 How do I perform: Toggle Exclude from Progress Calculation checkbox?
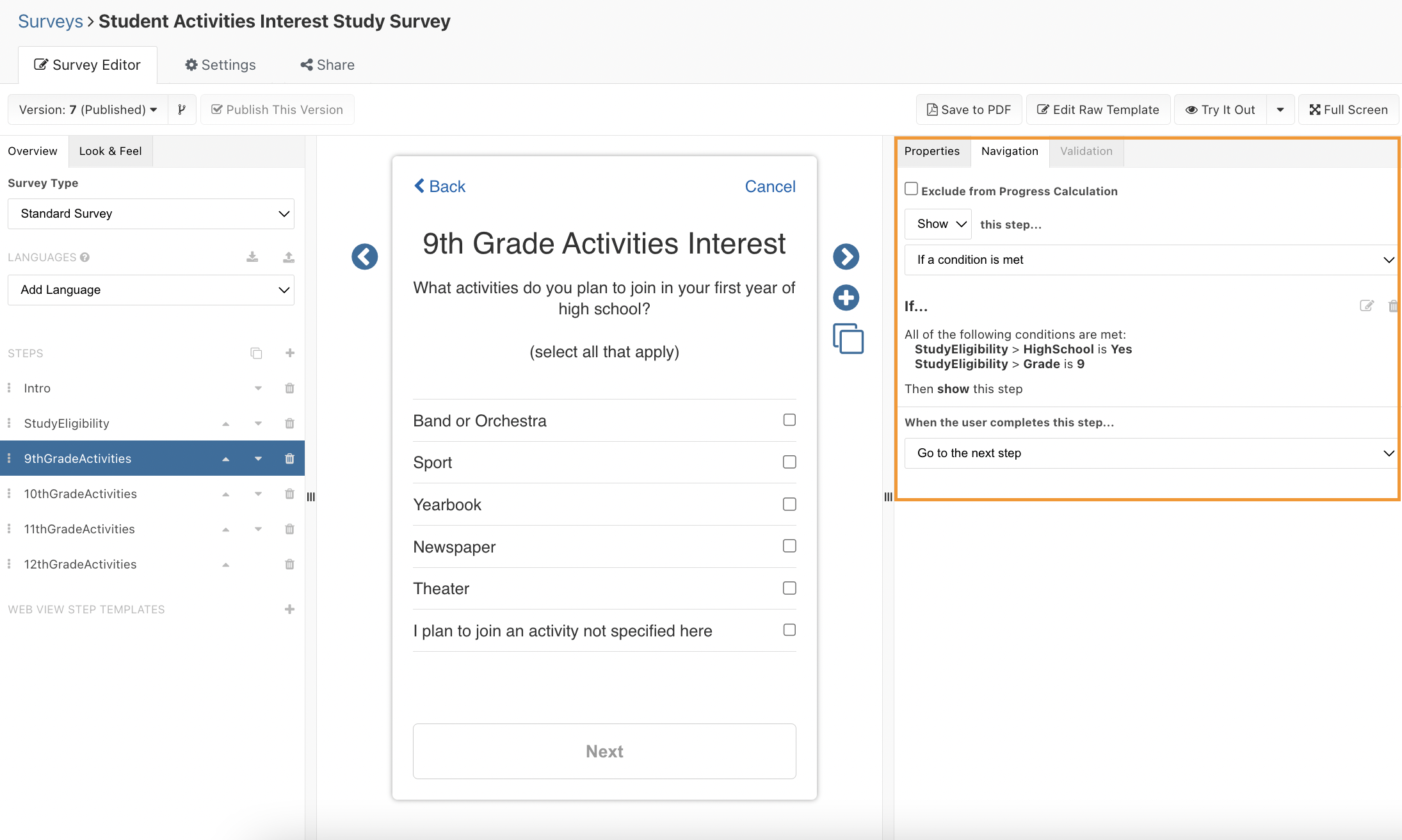point(911,189)
